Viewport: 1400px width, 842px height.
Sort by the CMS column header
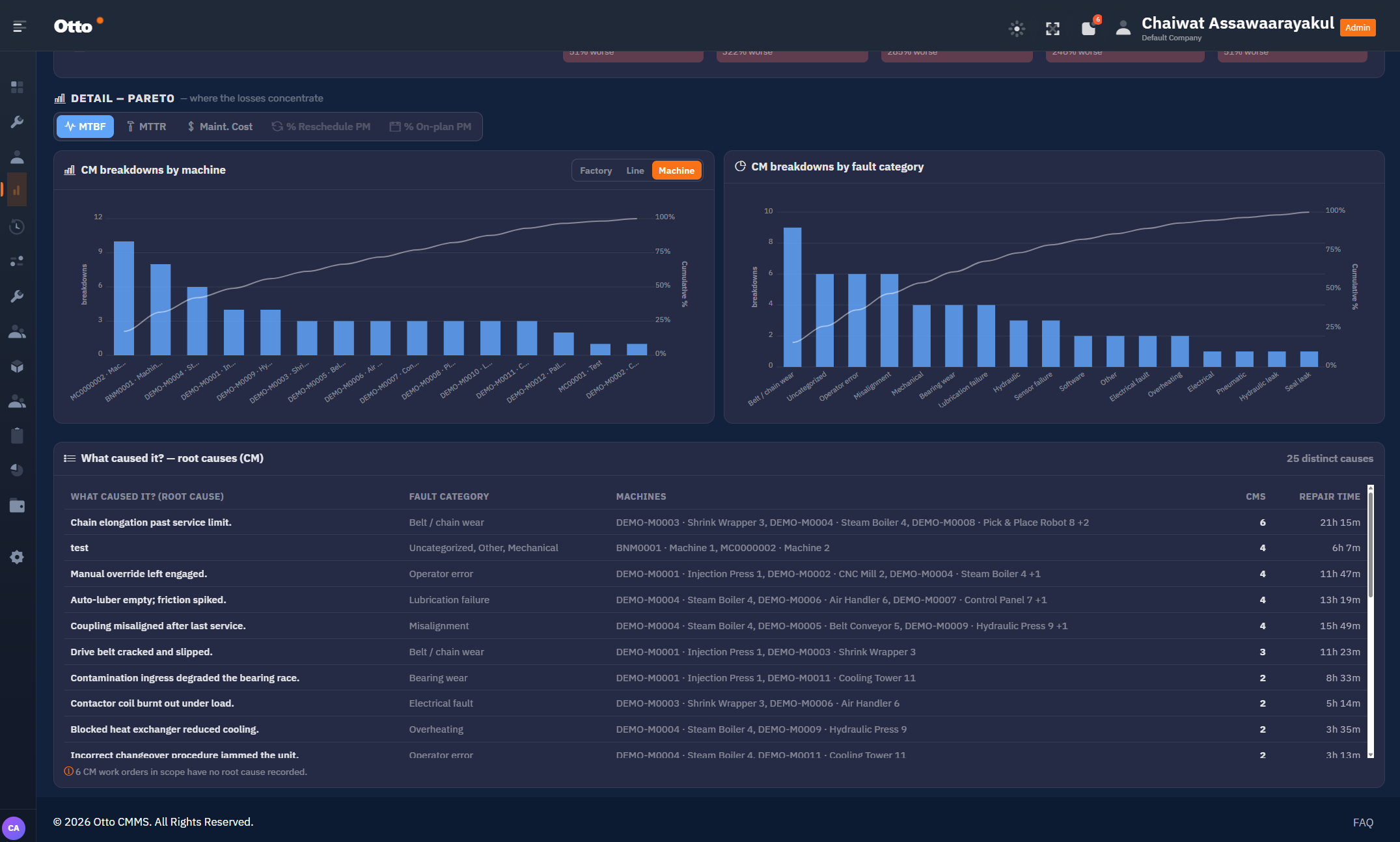[1256, 496]
